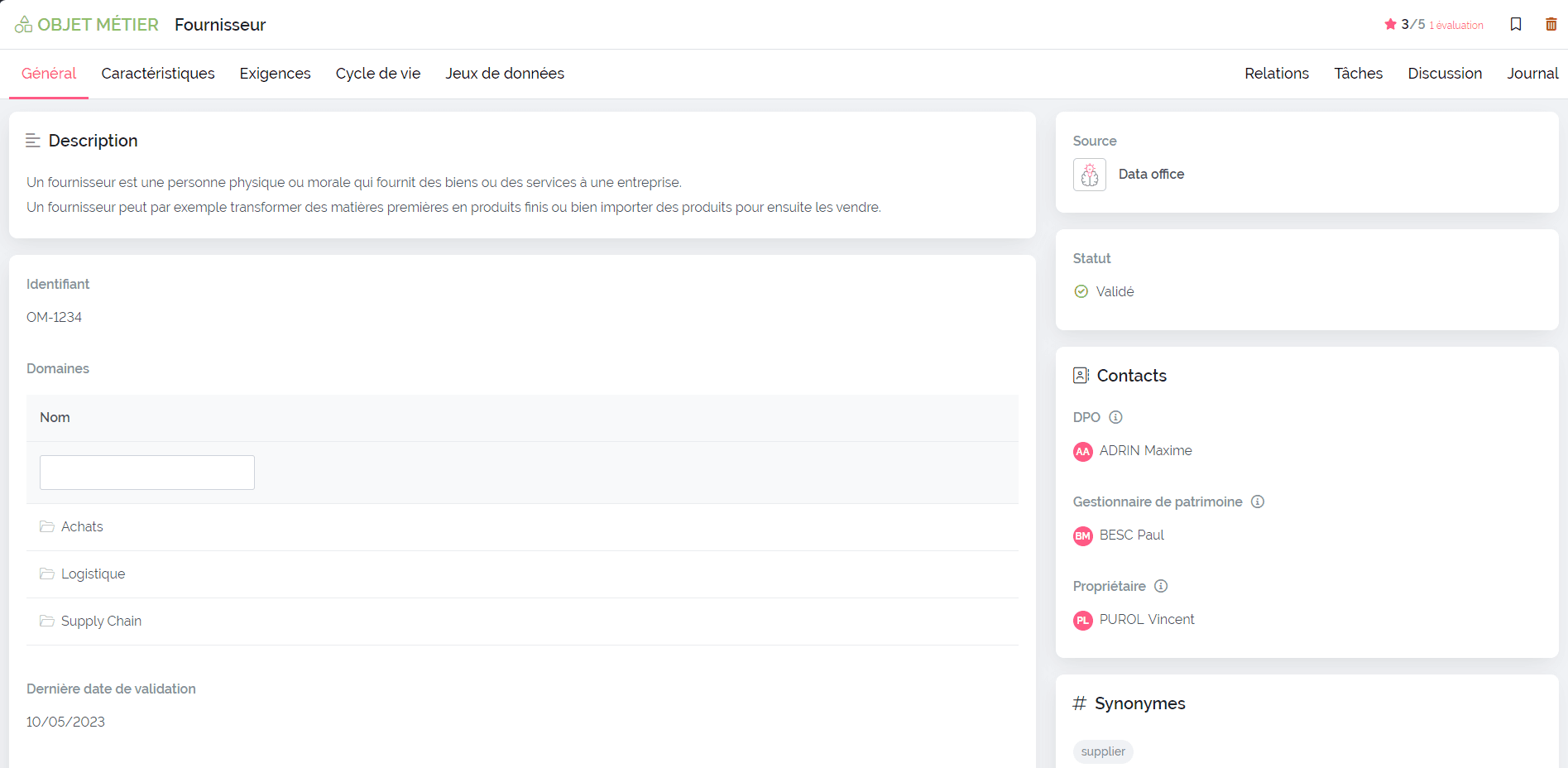Click the Data office source icon

coord(1090,175)
